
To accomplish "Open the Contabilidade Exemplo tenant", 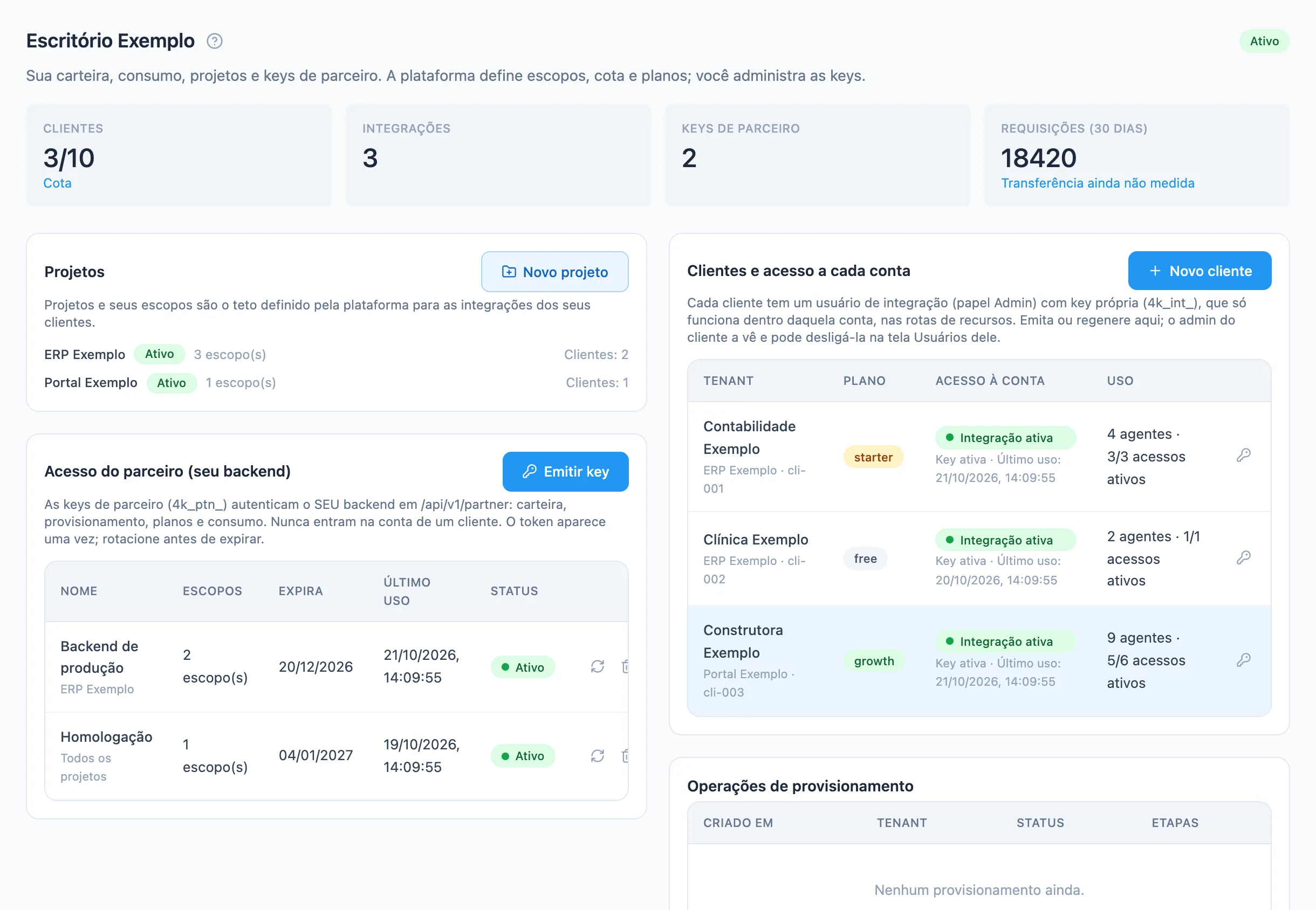I will 749,437.
